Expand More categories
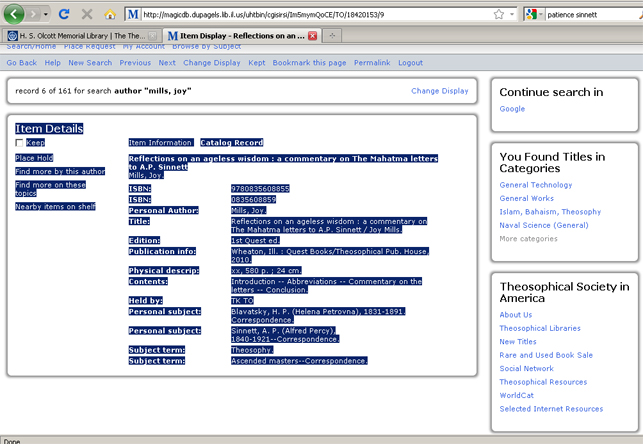Viewport: 643px width, 444px height. [x=528, y=239]
